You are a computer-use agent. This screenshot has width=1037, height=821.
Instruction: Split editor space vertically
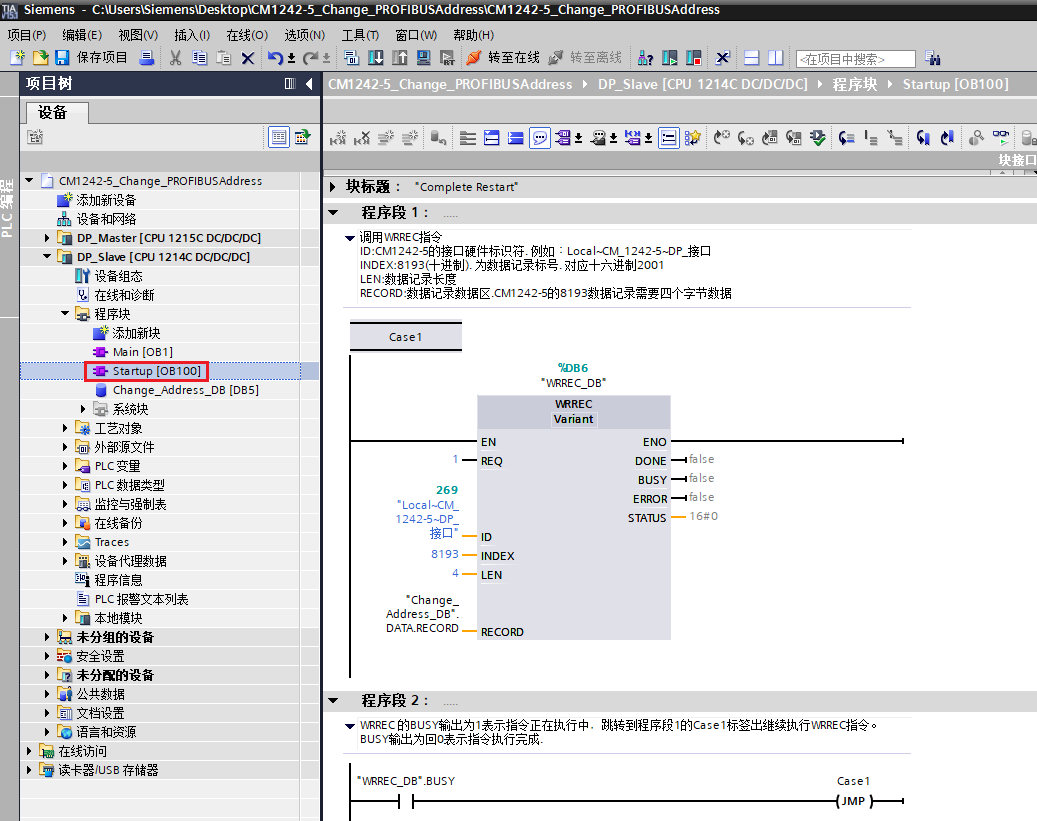tap(775, 58)
